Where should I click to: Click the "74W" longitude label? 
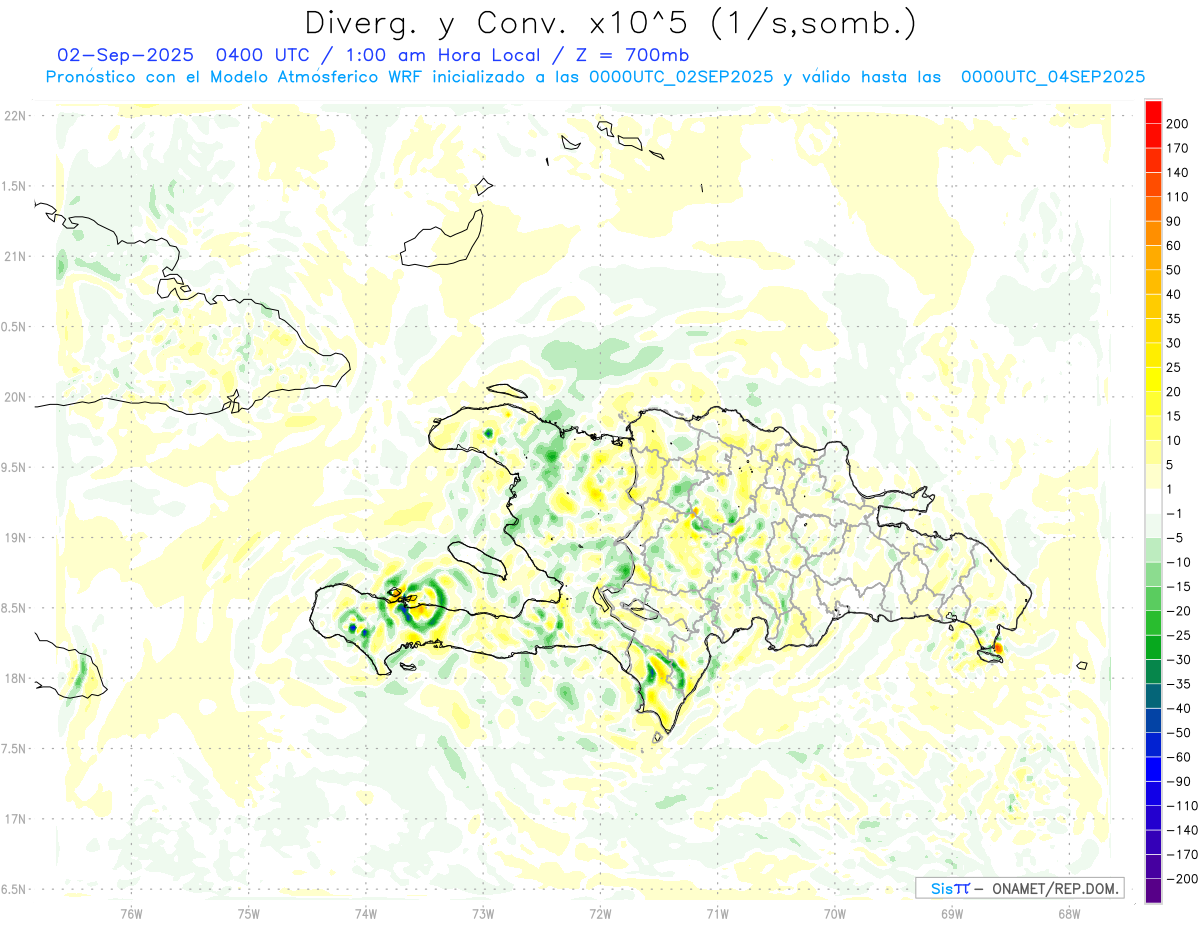point(366,913)
